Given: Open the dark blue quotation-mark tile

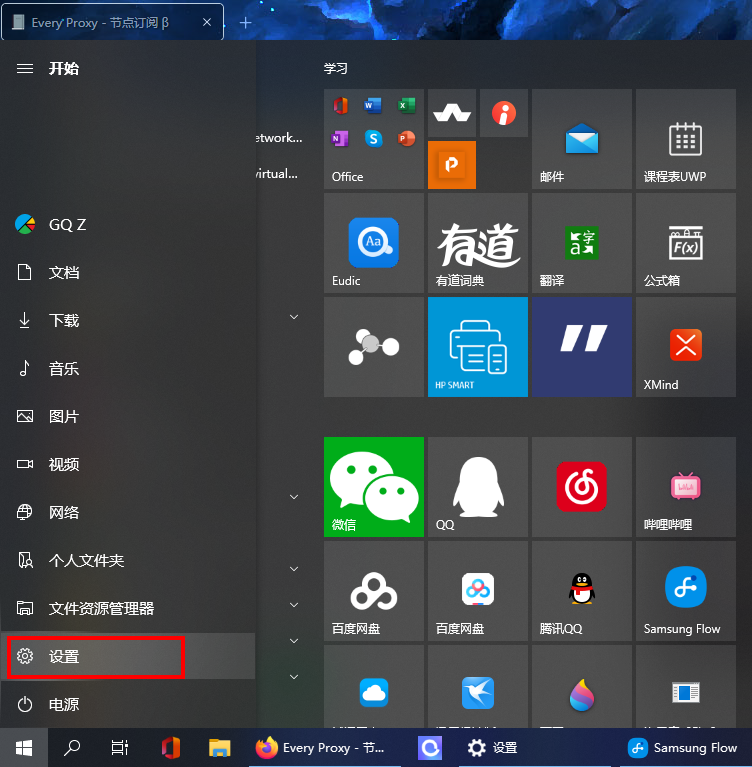Looking at the screenshot, I should click(x=582, y=347).
